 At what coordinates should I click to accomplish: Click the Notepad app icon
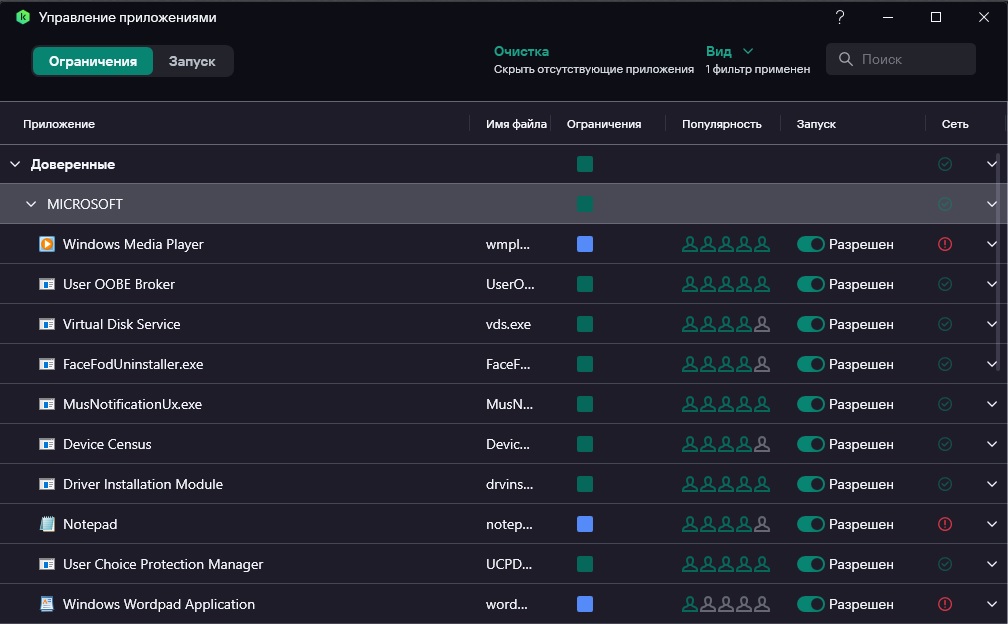46,524
